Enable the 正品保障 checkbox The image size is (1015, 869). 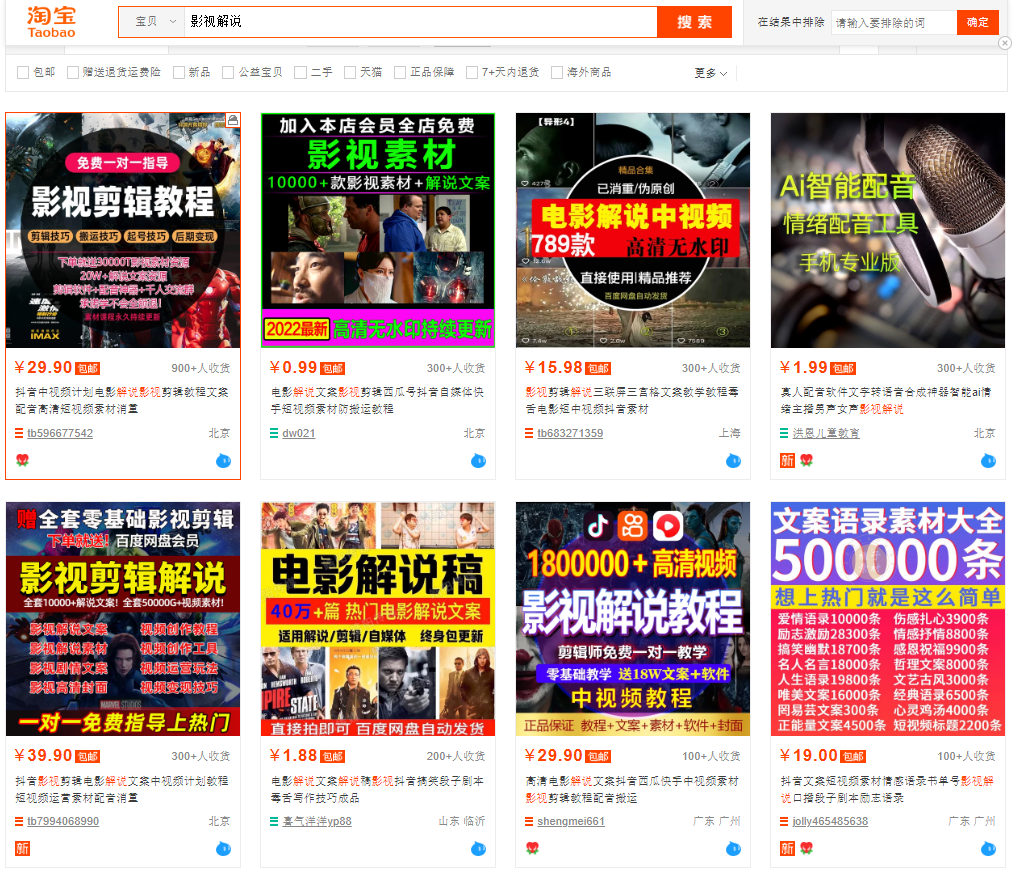[400, 73]
